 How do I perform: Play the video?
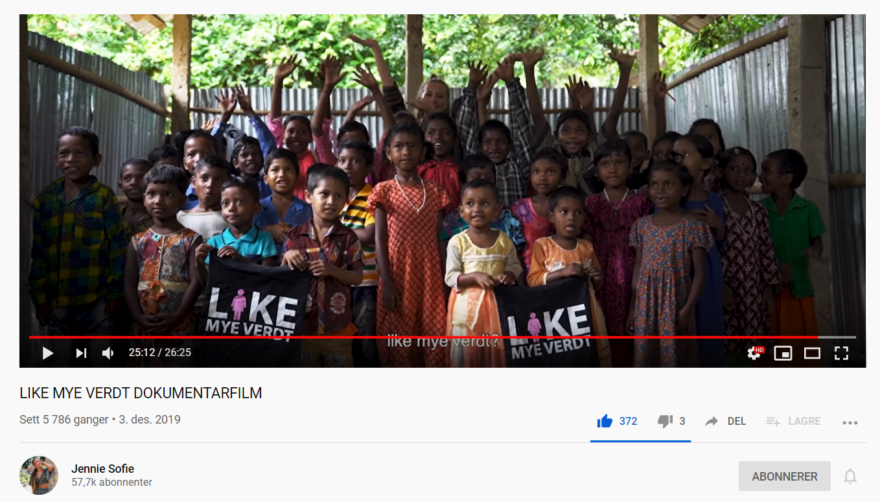[x=48, y=353]
